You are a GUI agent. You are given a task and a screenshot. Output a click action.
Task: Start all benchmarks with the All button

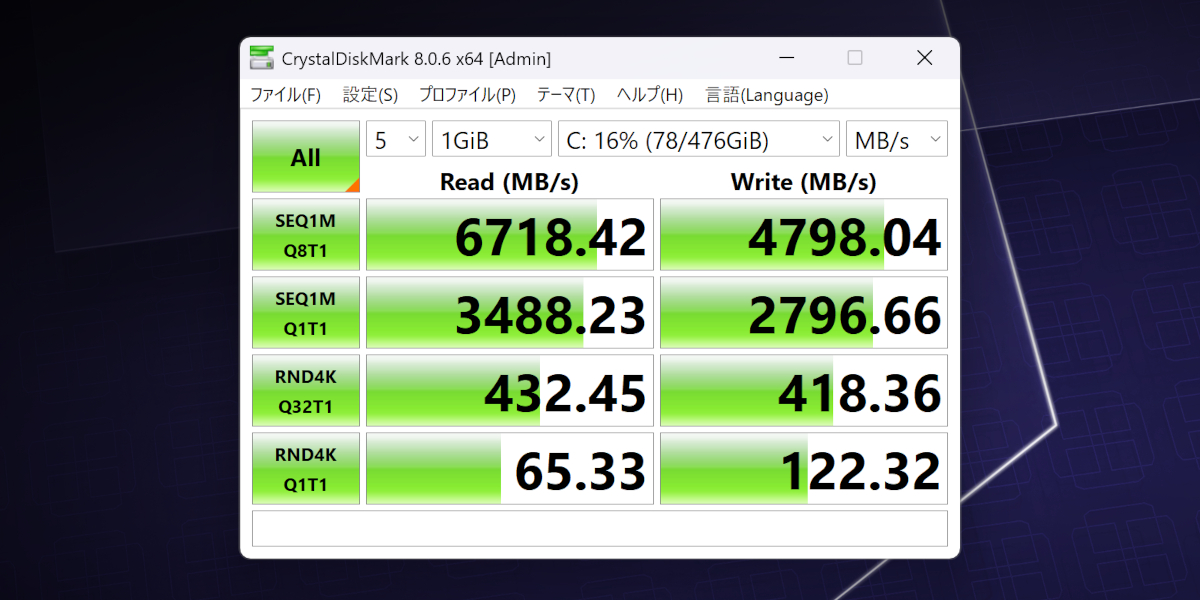305,157
